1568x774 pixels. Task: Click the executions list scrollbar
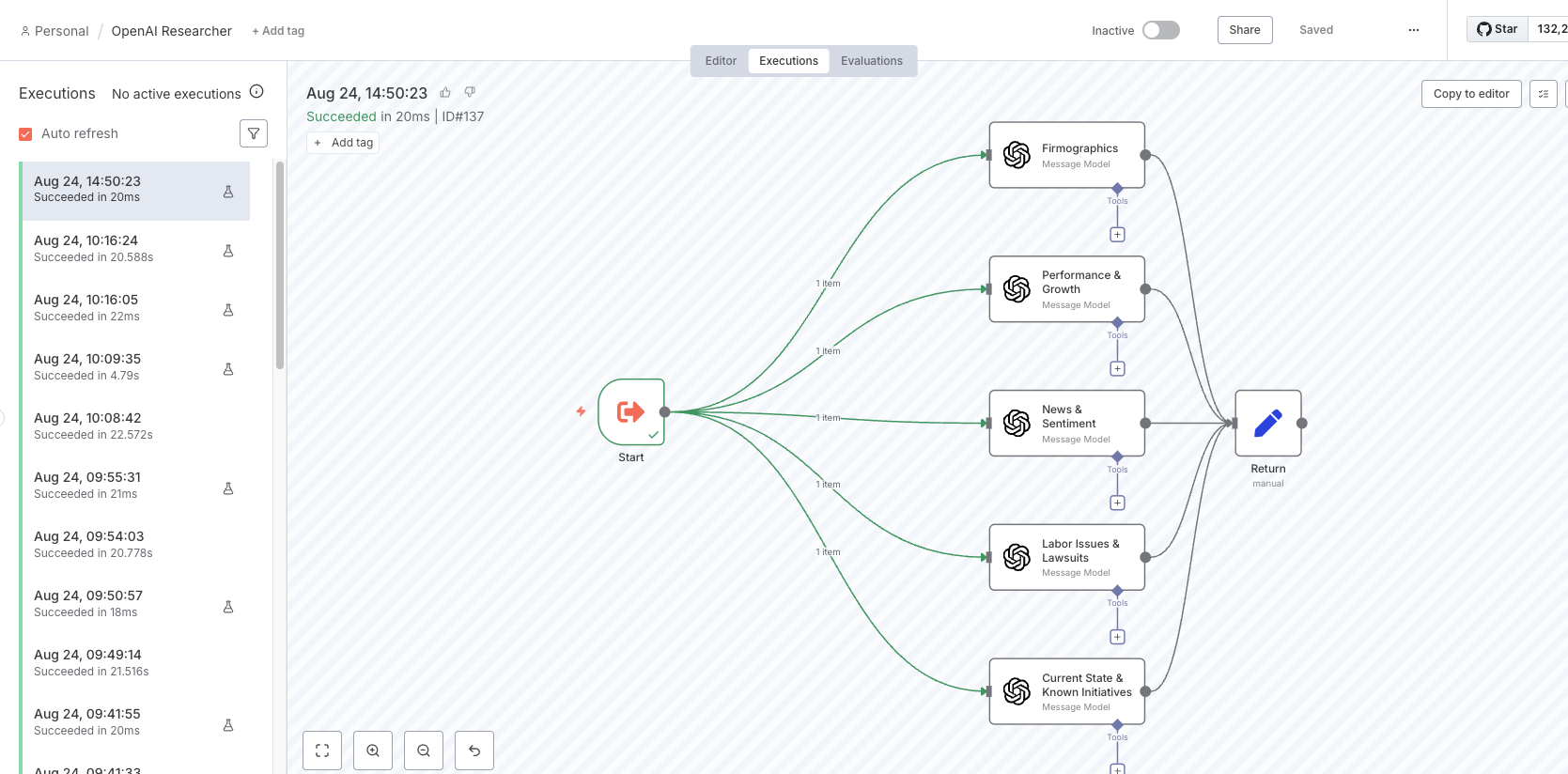click(x=279, y=265)
